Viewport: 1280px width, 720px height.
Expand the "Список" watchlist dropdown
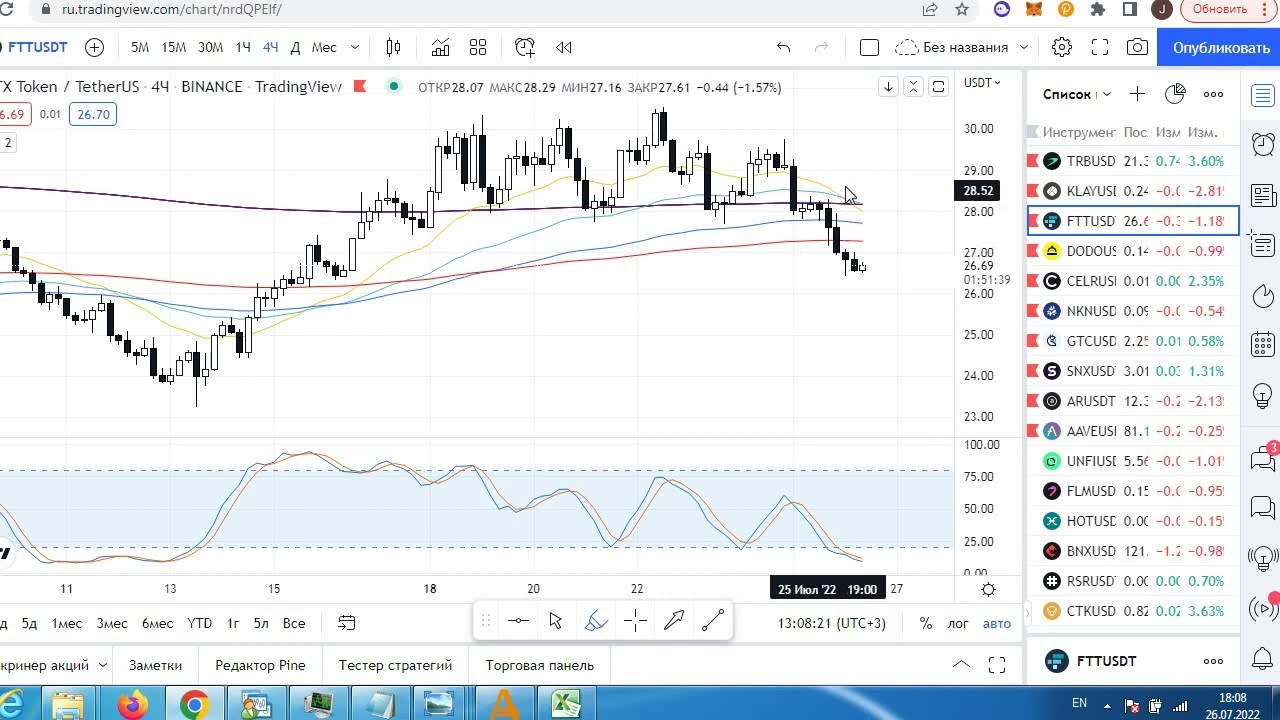pyautogui.click(x=1107, y=94)
